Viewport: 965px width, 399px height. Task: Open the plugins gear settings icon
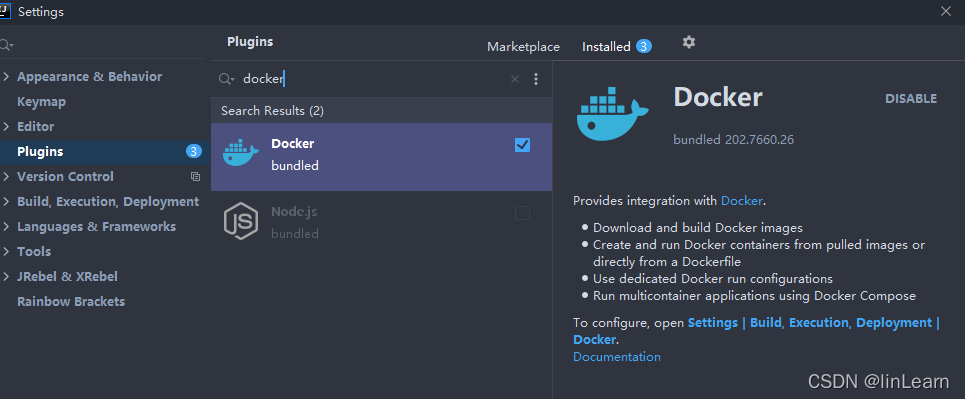689,42
